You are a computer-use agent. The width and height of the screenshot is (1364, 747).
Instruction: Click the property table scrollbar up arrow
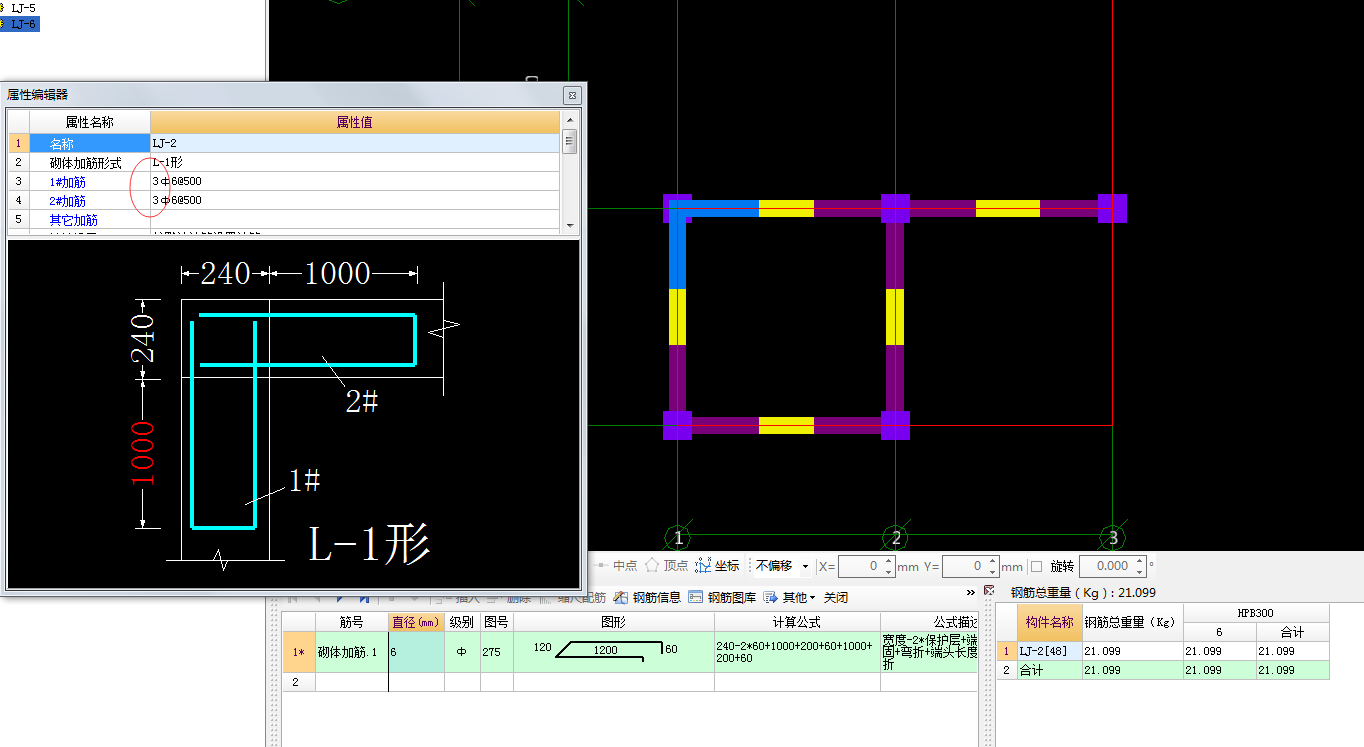point(569,118)
